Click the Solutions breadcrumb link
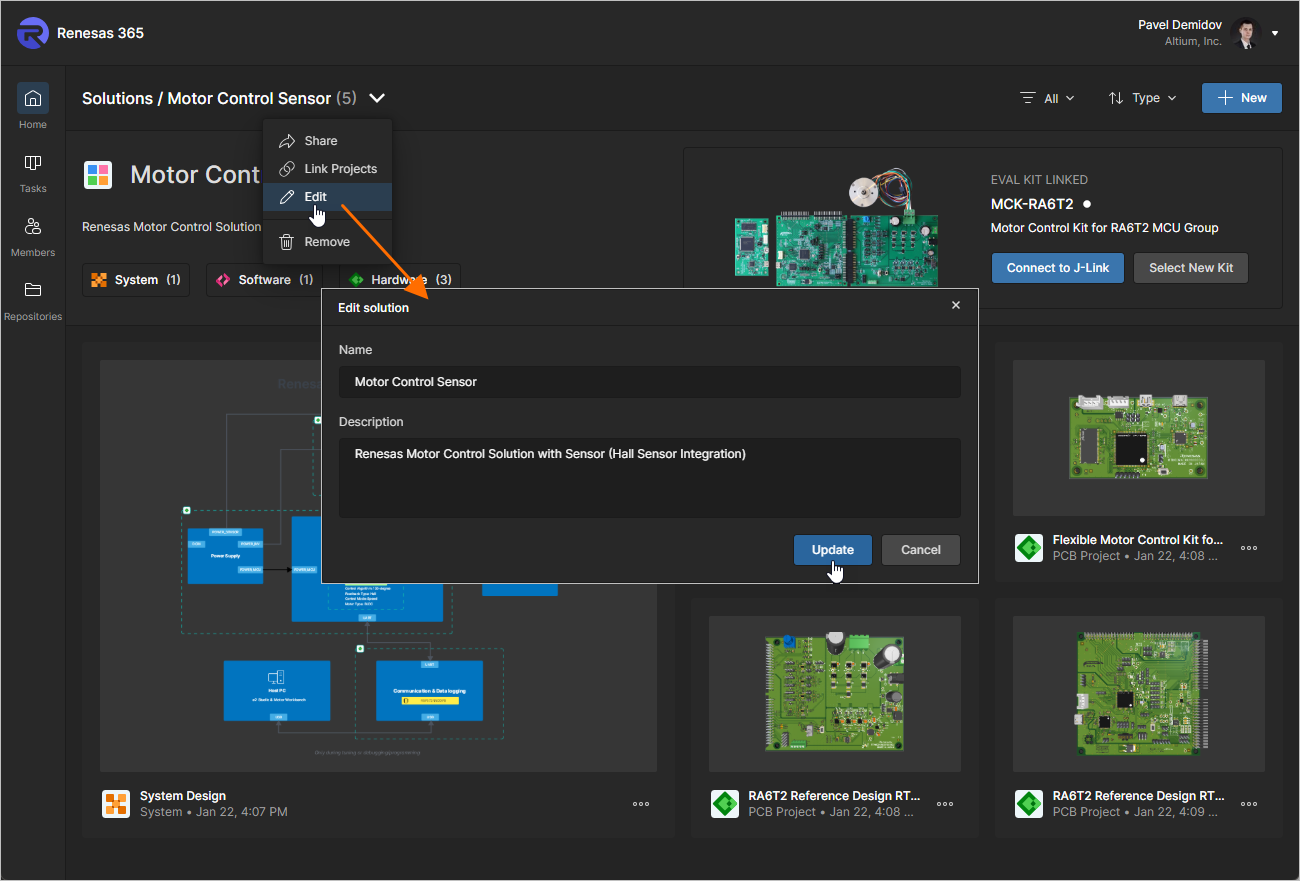 (117, 98)
